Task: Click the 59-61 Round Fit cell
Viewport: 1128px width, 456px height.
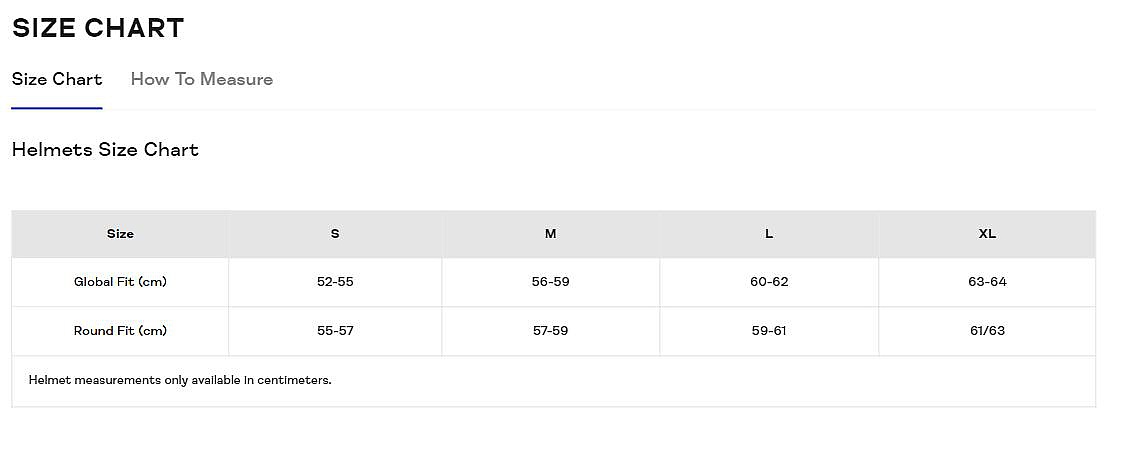Action: [769, 331]
